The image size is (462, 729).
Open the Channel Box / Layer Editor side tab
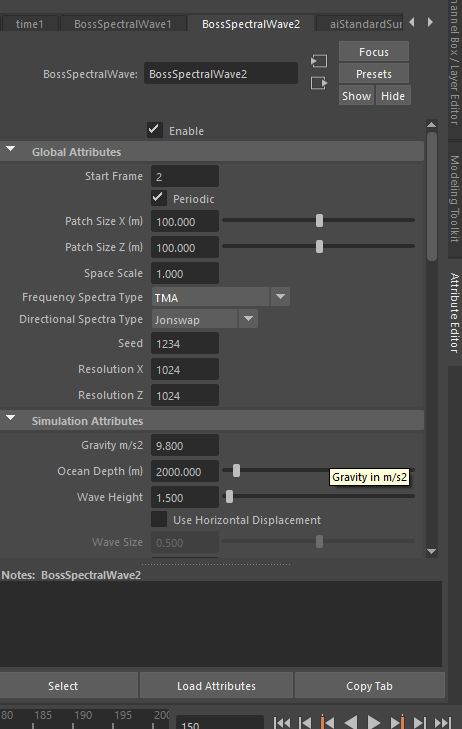point(454,62)
